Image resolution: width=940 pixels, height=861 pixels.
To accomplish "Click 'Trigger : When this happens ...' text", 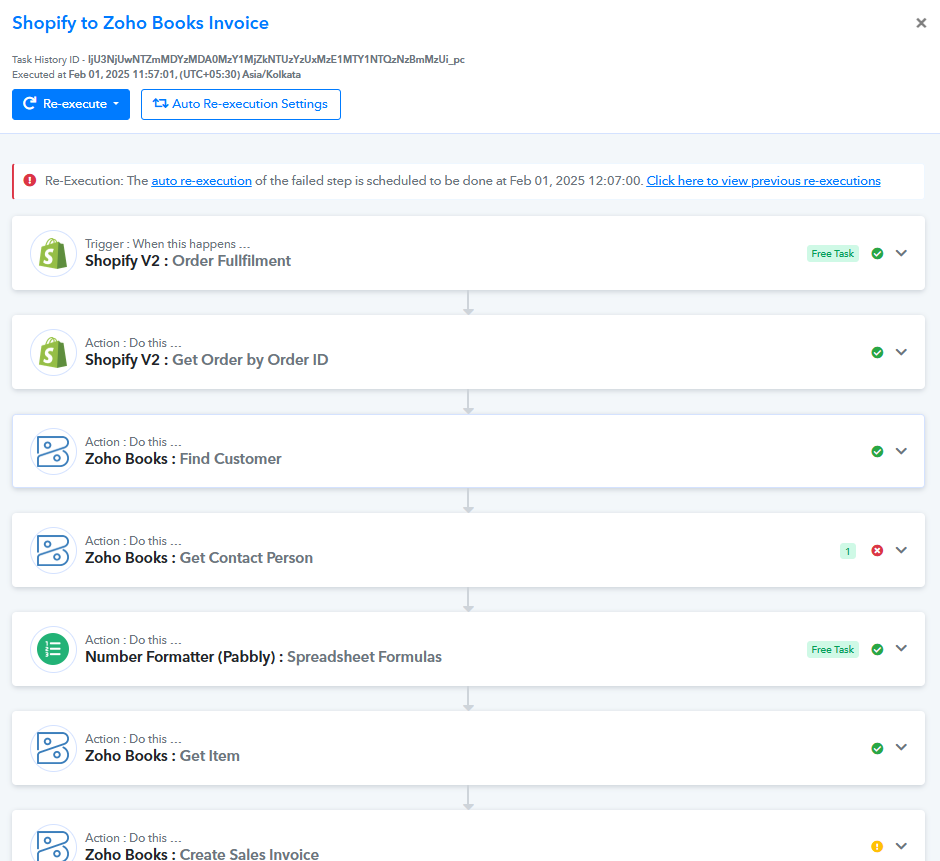I will tap(167, 244).
